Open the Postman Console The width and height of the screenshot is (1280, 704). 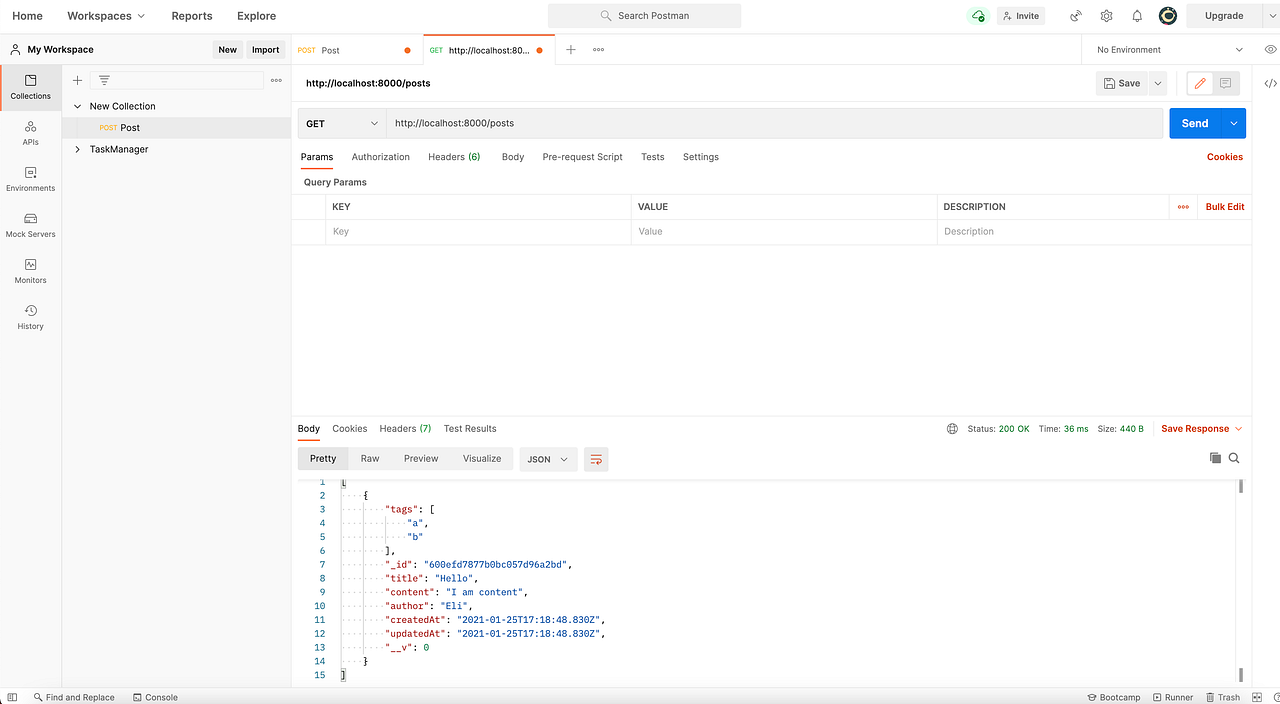click(x=156, y=697)
